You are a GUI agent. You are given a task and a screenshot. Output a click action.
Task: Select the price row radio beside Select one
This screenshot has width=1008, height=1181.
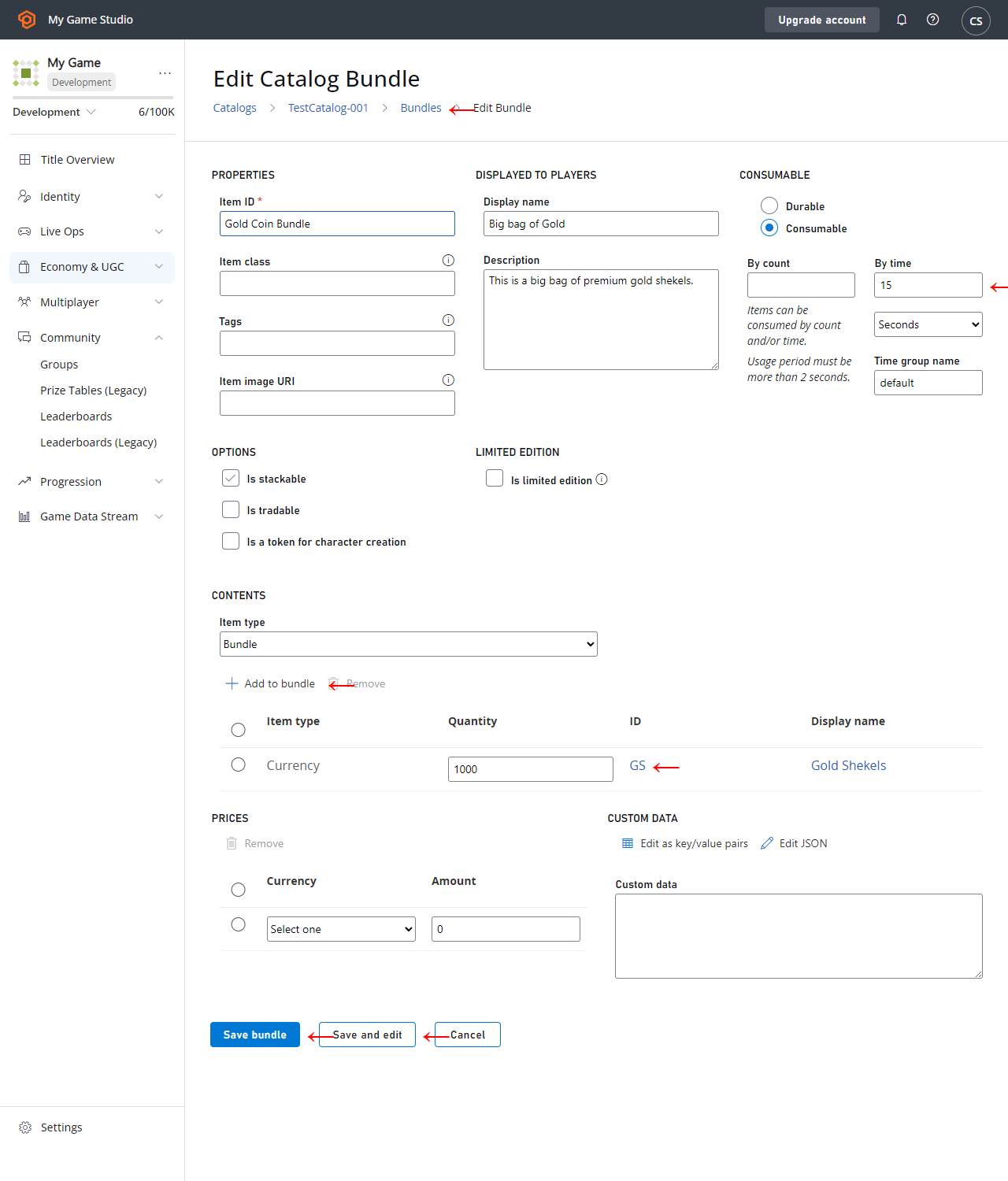coord(238,924)
